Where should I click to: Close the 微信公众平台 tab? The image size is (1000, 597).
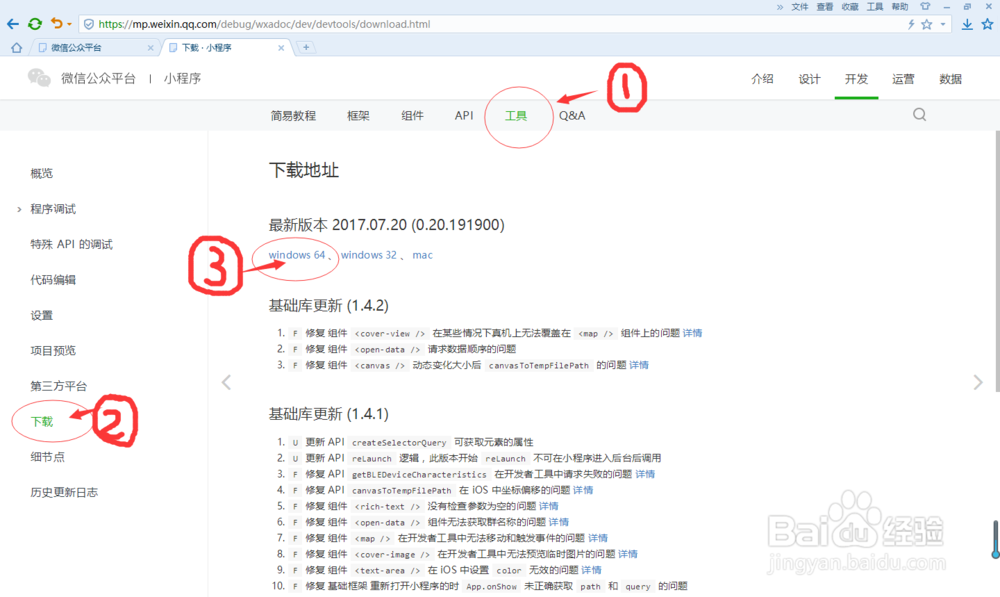tap(151, 48)
